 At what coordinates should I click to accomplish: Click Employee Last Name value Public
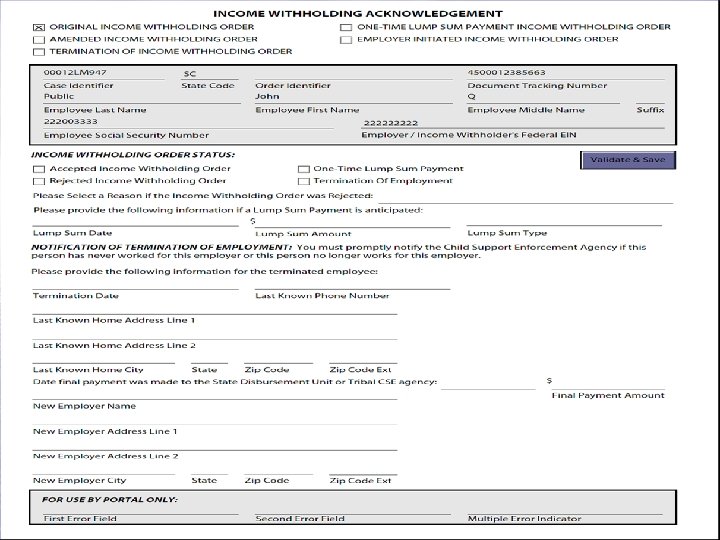click(x=59, y=96)
